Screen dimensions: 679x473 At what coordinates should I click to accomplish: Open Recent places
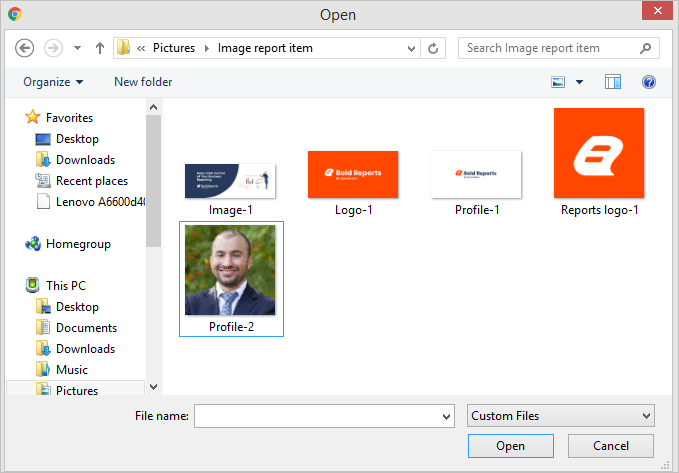(92, 181)
